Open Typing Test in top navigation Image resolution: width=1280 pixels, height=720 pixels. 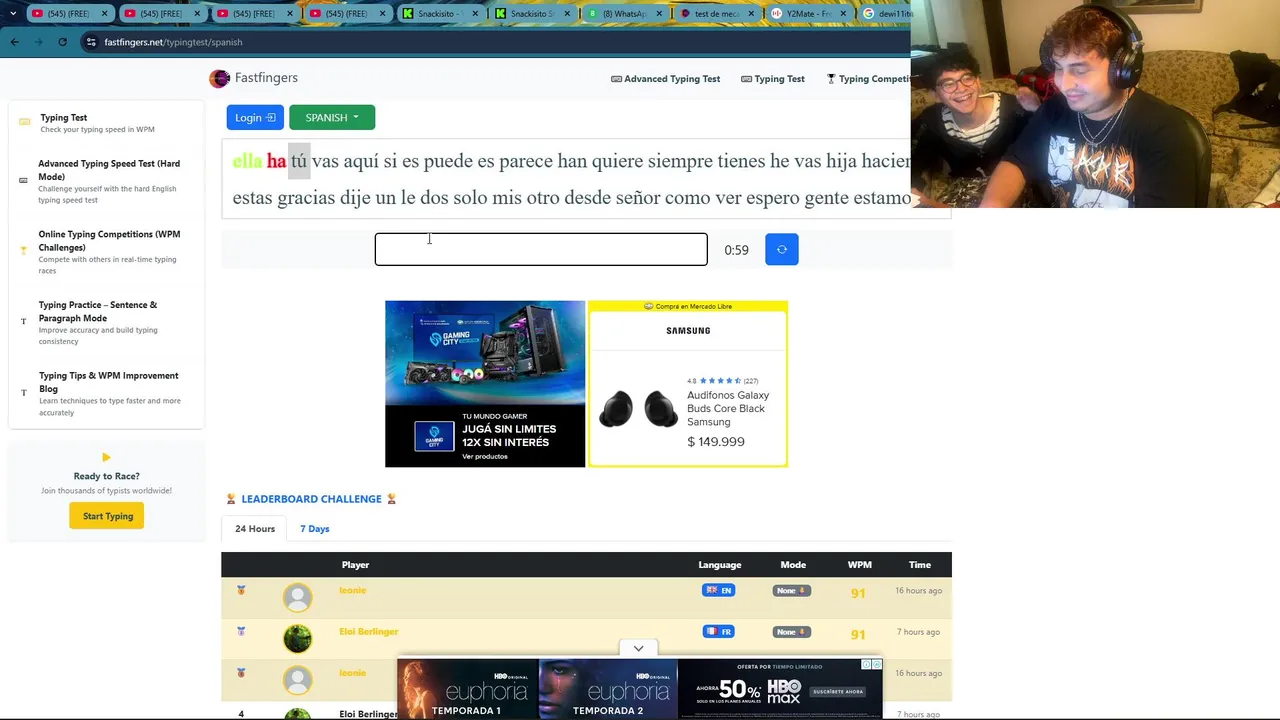click(x=772, y=79)
